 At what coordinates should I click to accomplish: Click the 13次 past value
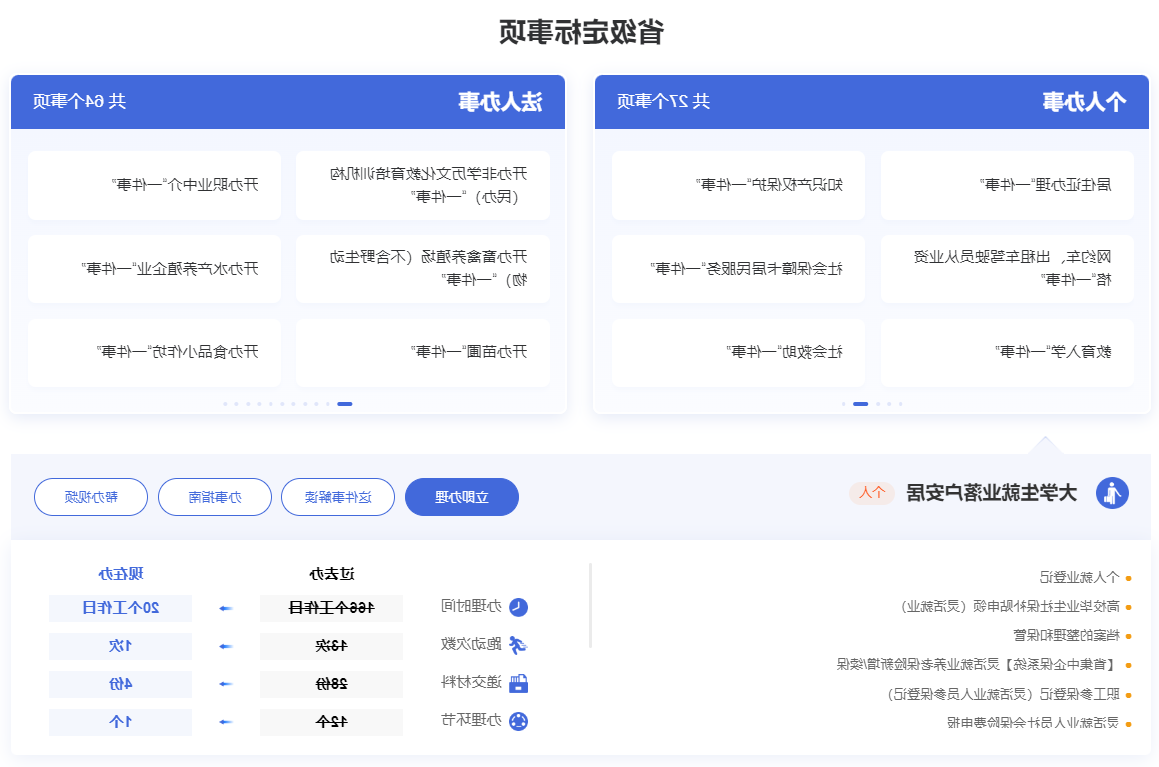331,646
